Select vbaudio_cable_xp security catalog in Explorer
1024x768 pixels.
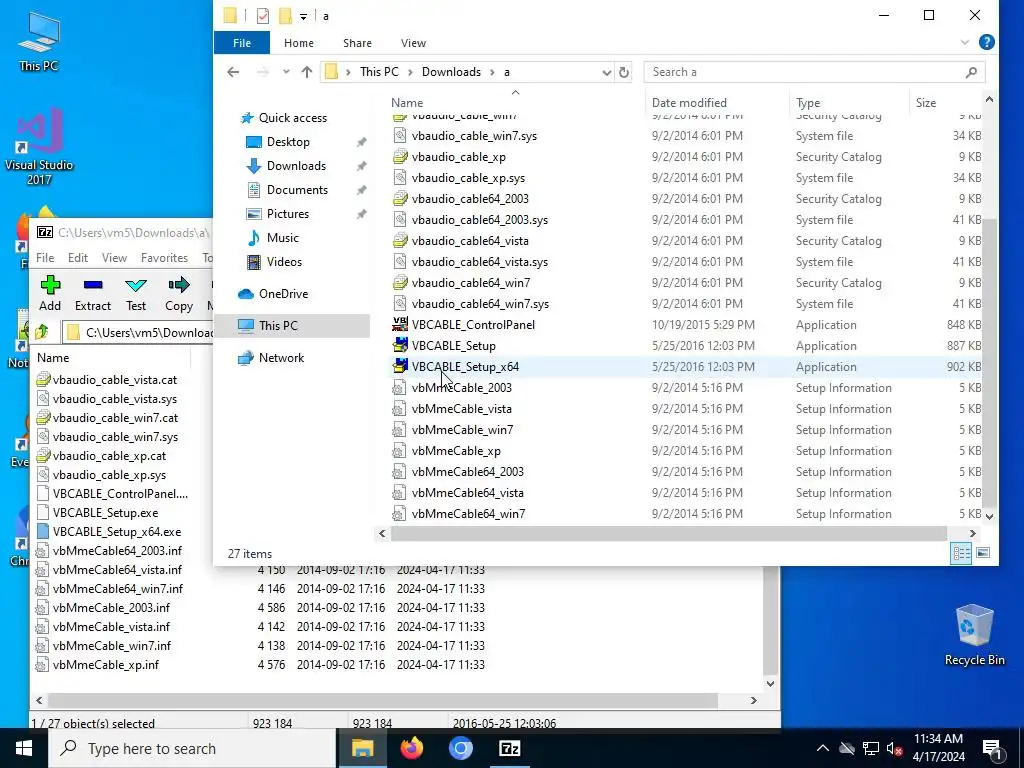point(458,157)
